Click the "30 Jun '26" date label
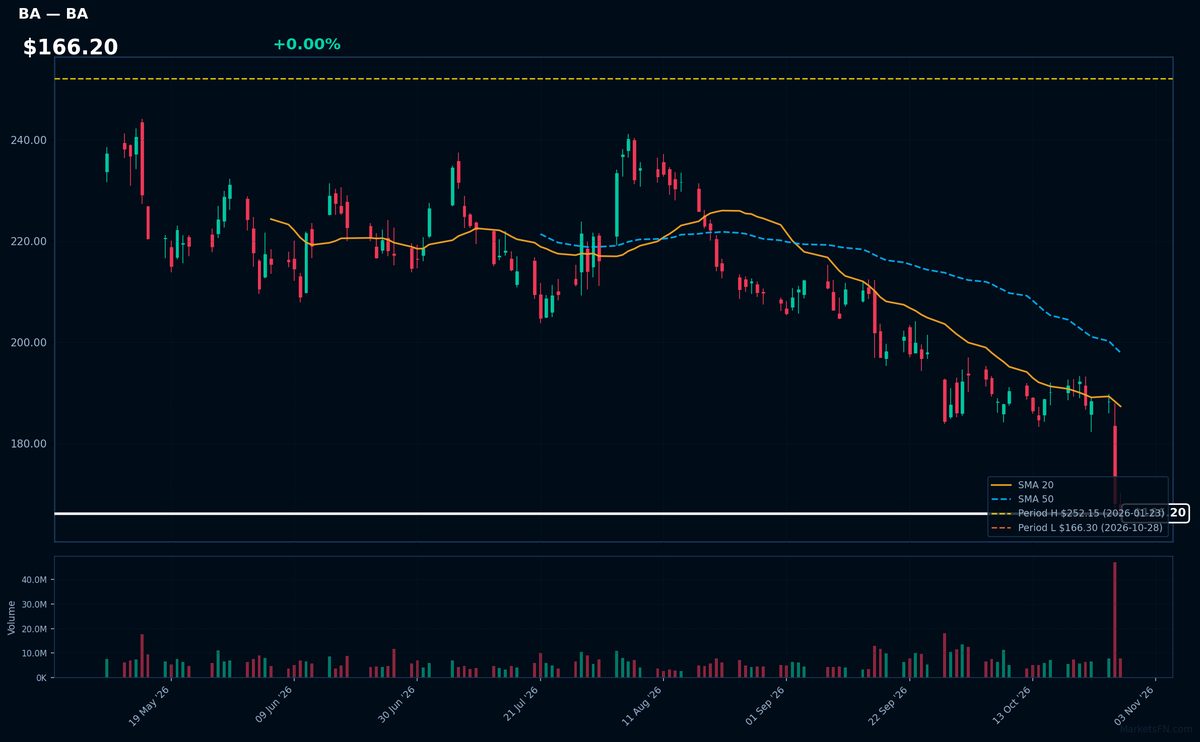 [x=396, y=707]
